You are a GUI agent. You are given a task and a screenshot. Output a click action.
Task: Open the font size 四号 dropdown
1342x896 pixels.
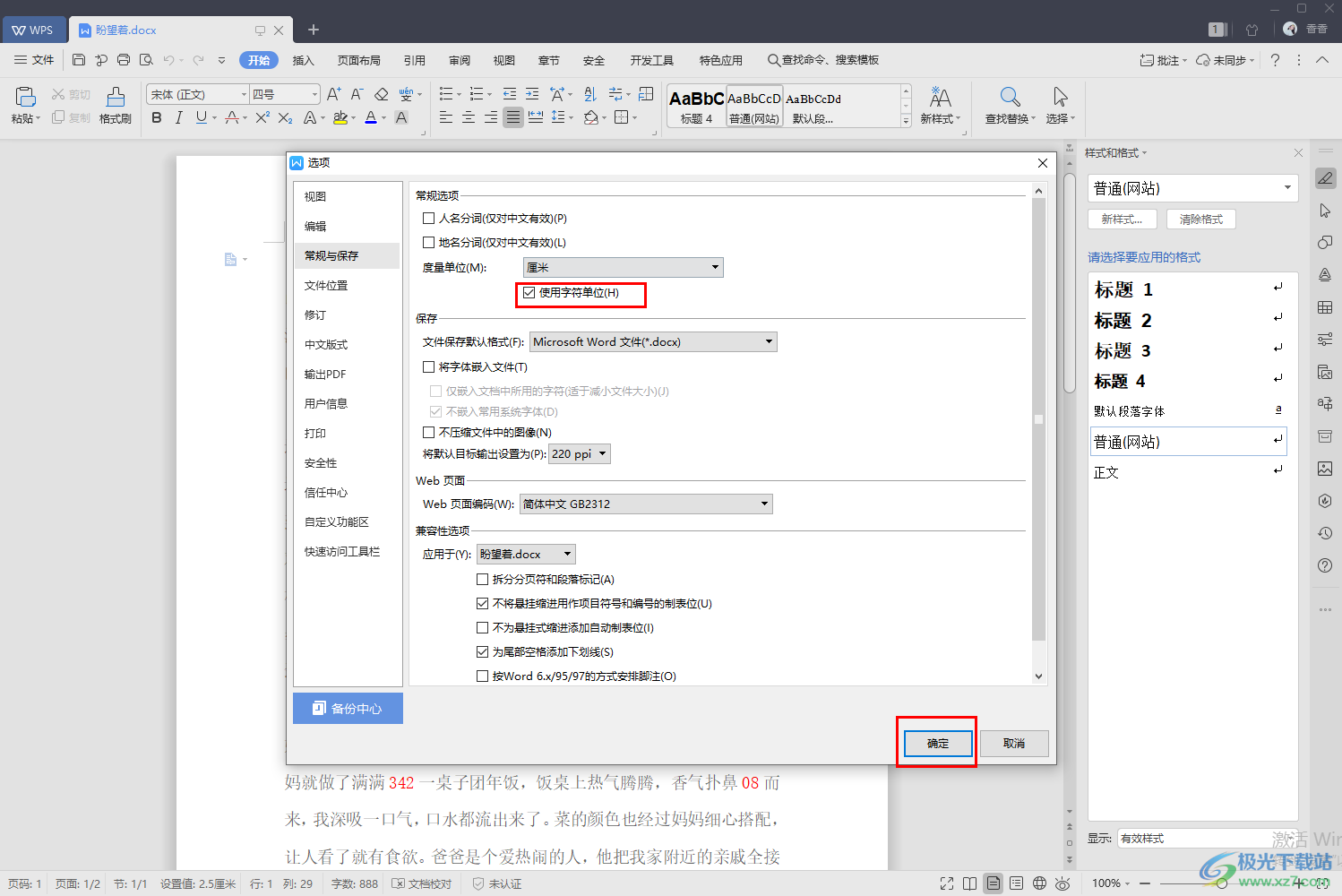click(314, 94)
